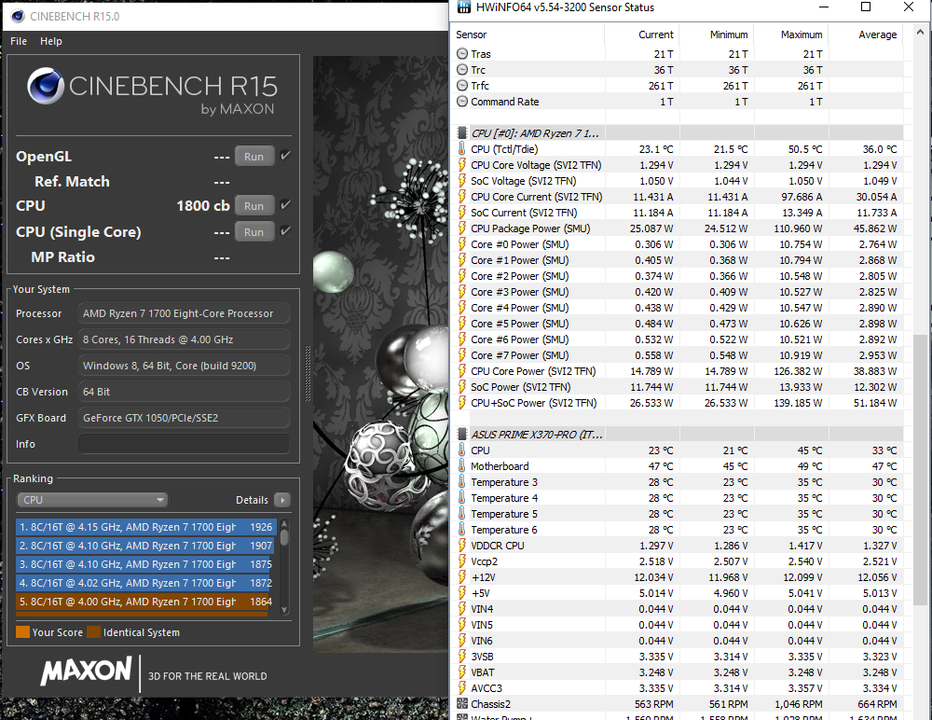
Task: Click ranking list scrollbar down arrow
Action: click(x=284, y=609)
